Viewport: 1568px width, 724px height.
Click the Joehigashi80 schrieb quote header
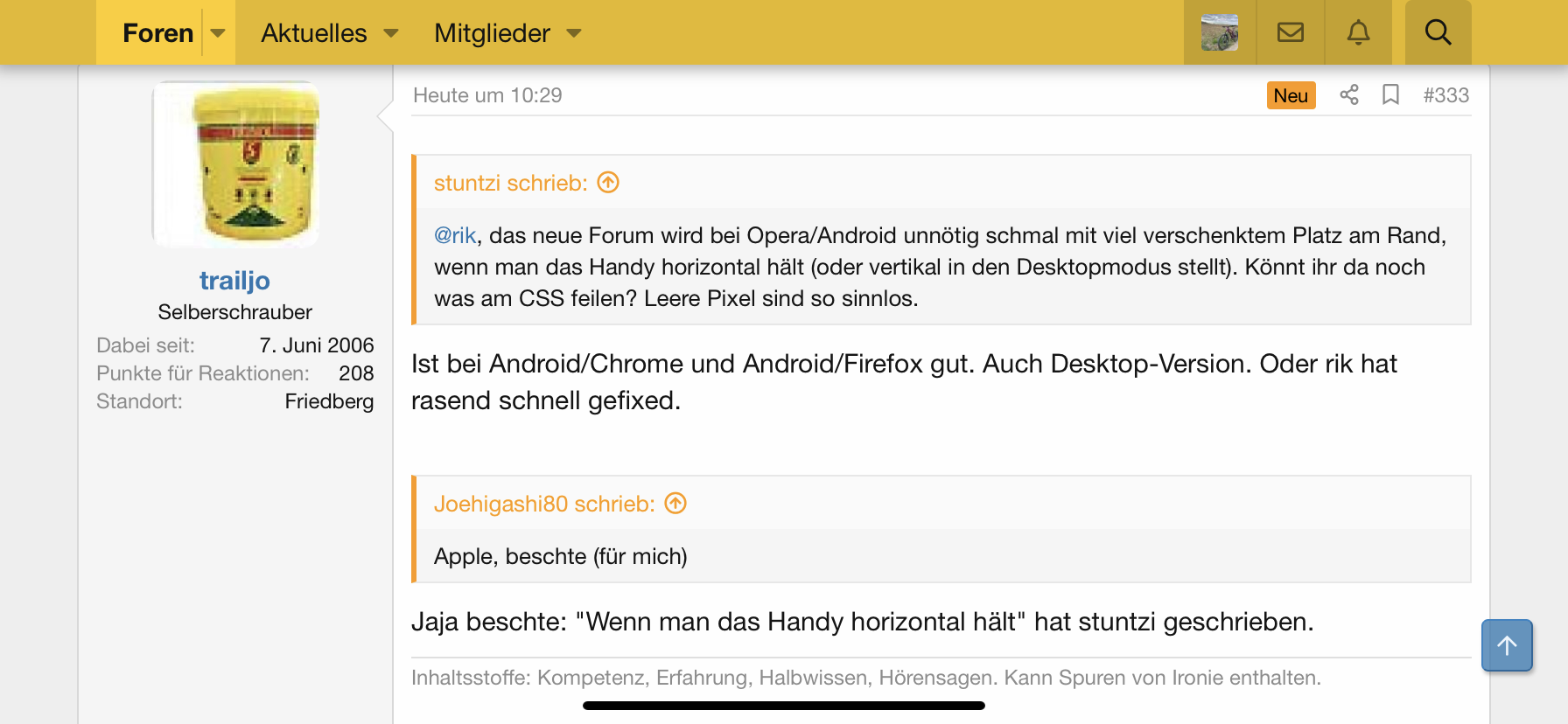543,504
